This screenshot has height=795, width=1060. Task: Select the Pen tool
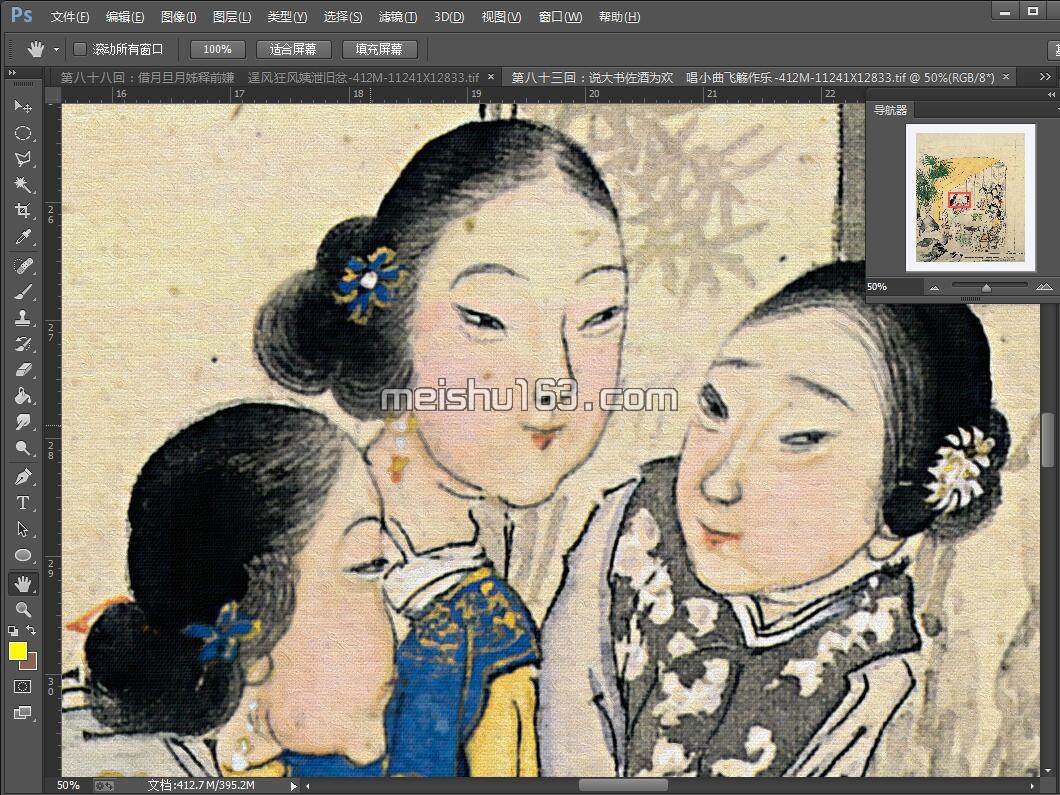coord(23,477)
